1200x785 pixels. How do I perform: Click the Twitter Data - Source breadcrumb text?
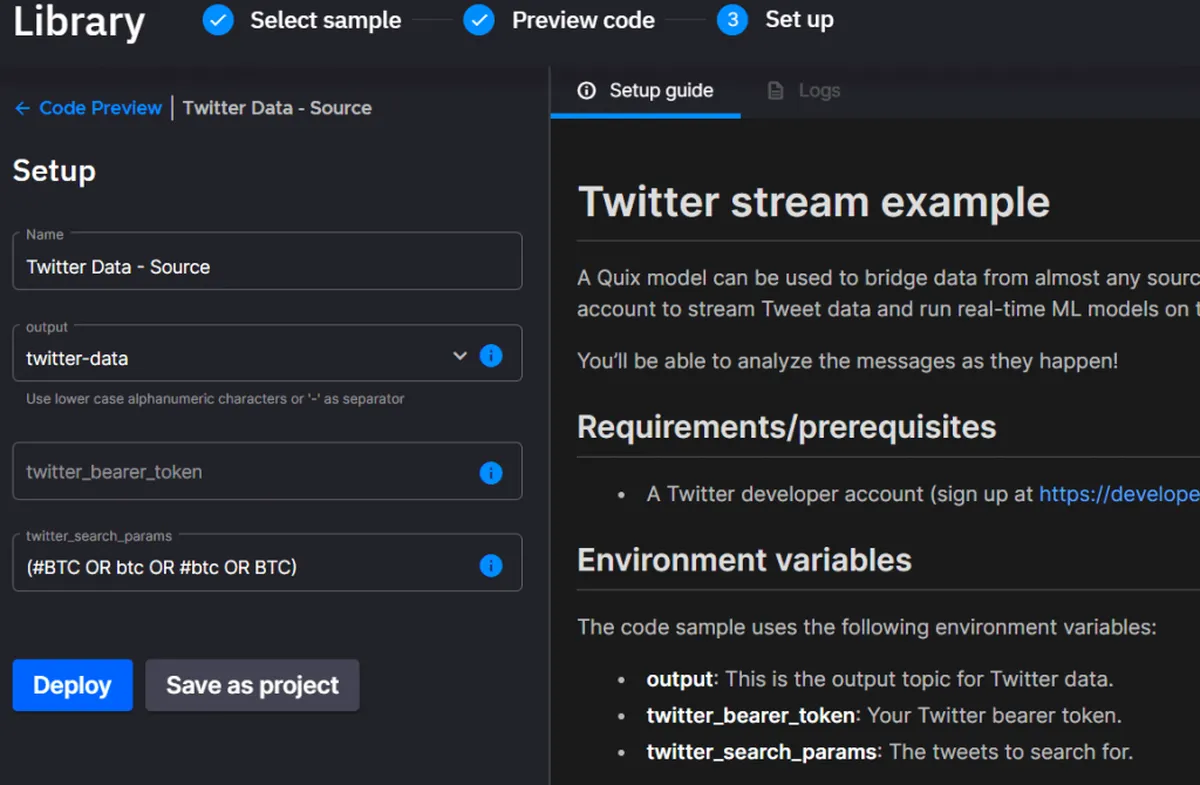[277, 108]
